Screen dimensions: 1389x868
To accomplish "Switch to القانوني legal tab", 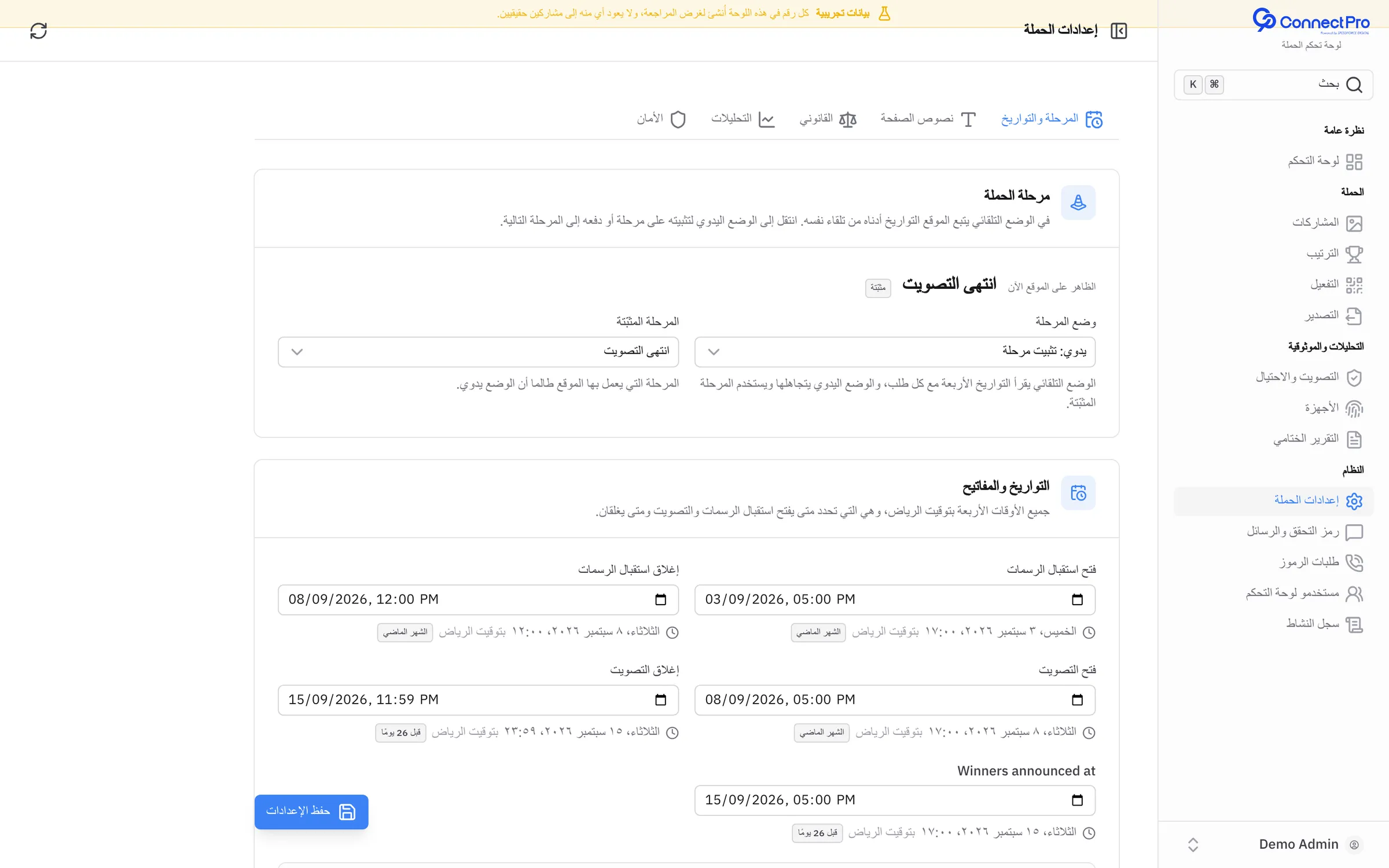I will (828, 119).
